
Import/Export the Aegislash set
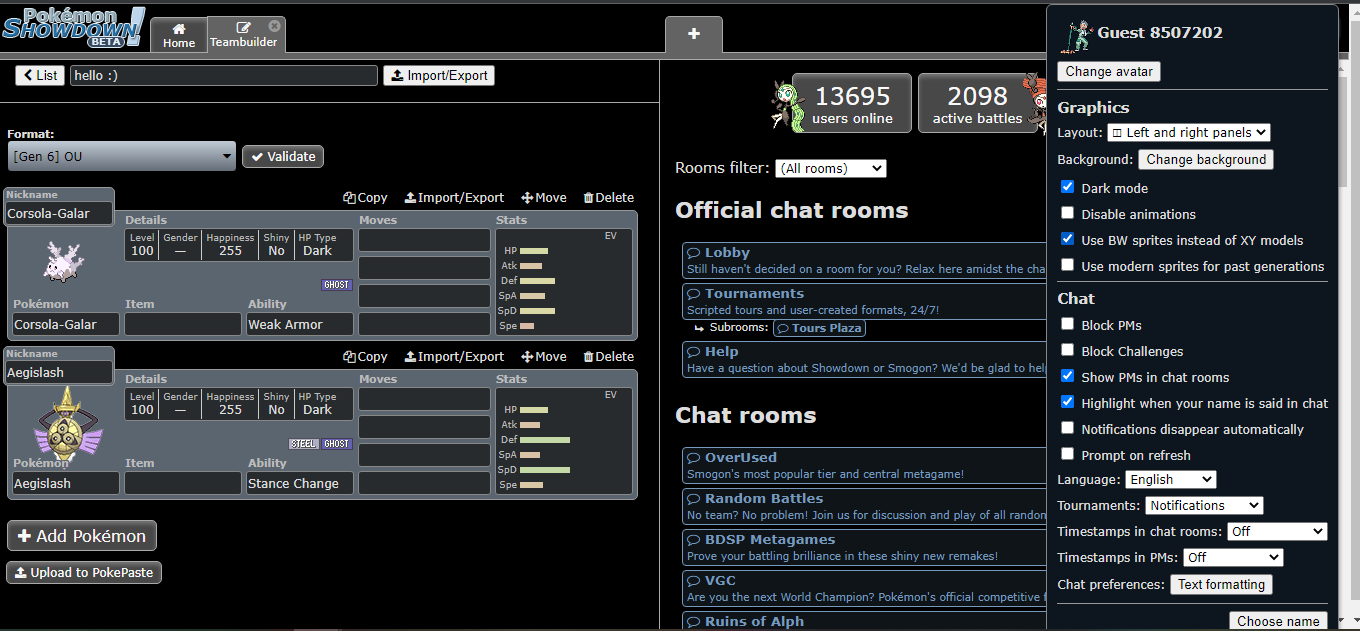coord(454,357)
